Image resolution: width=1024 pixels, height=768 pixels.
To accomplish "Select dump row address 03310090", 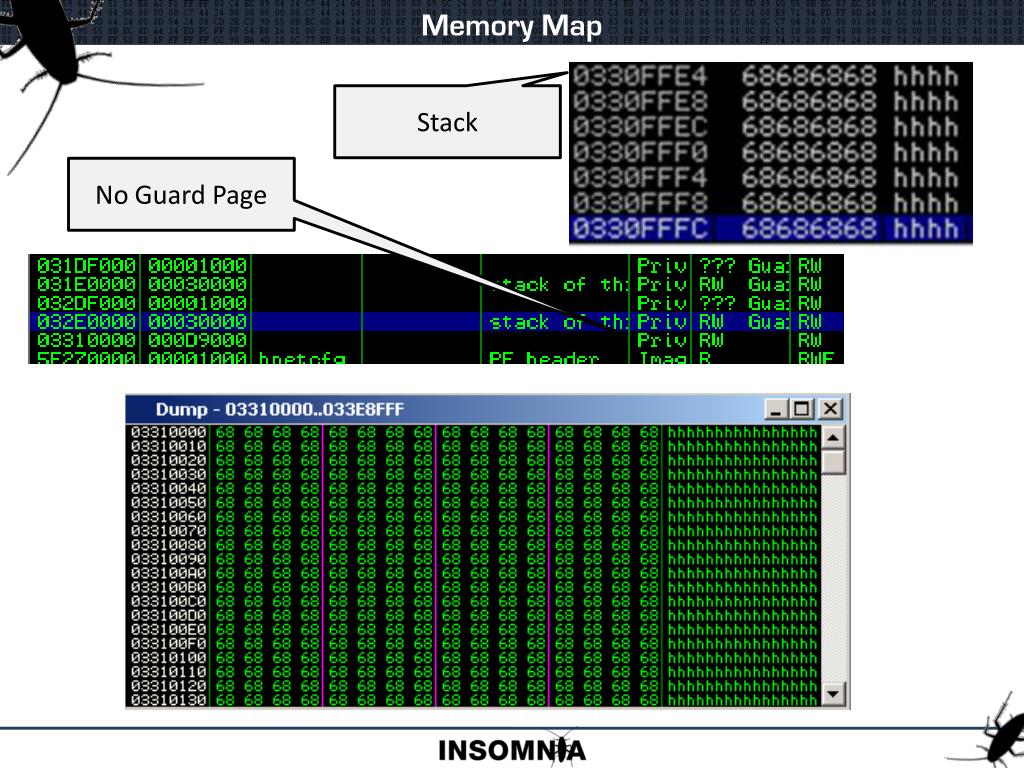I will click(168, 559).
